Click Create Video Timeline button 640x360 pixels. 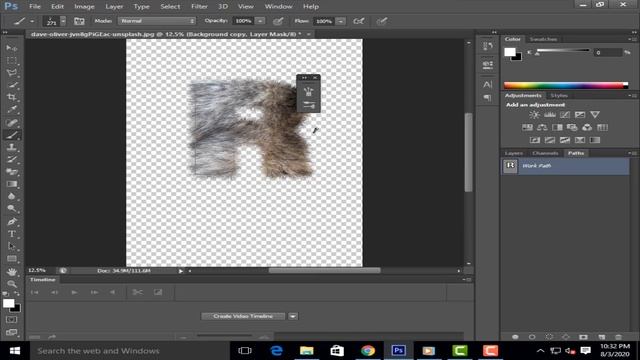coord(243,316)
